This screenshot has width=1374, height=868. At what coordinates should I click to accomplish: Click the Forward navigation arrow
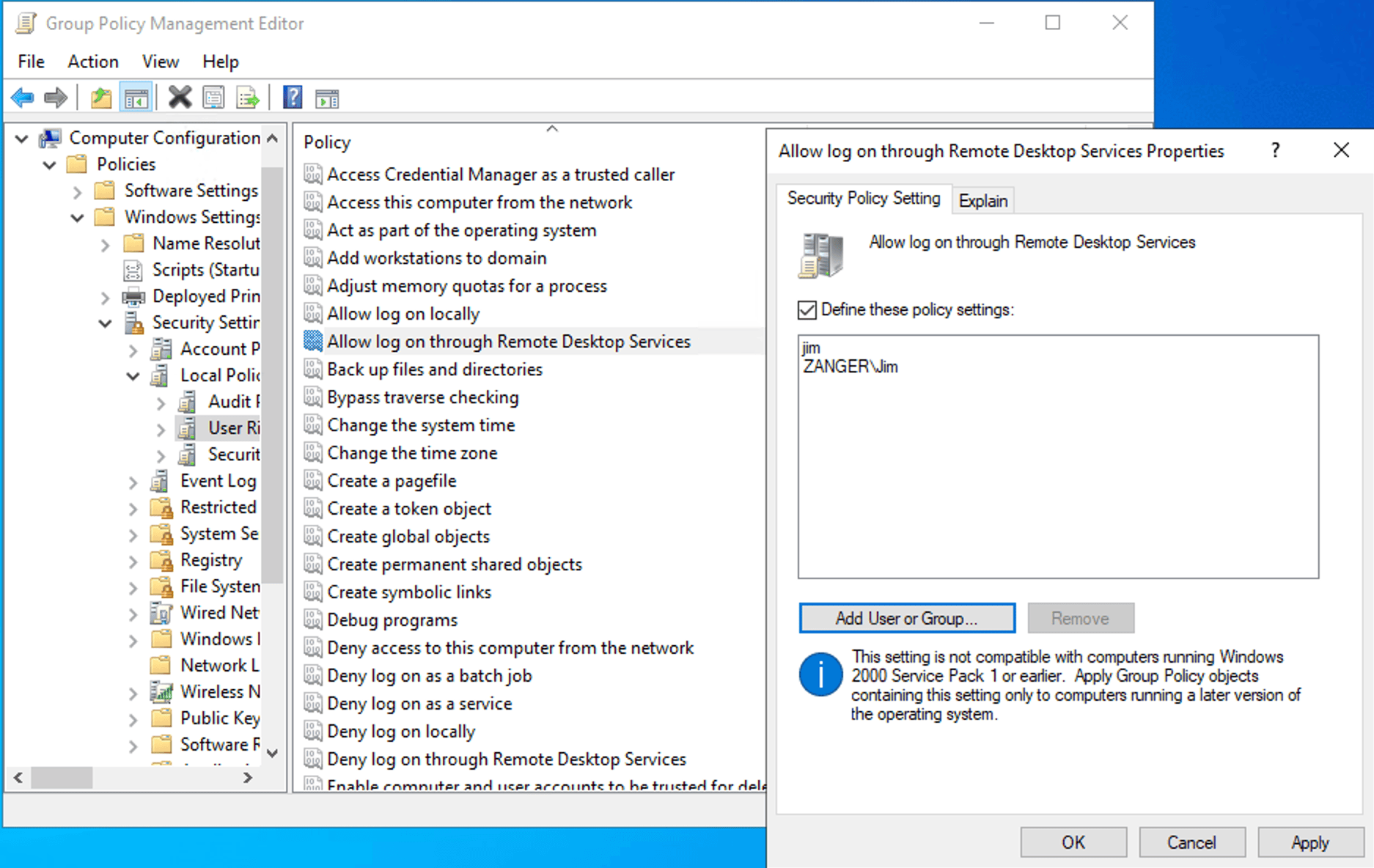coord(56,97)
